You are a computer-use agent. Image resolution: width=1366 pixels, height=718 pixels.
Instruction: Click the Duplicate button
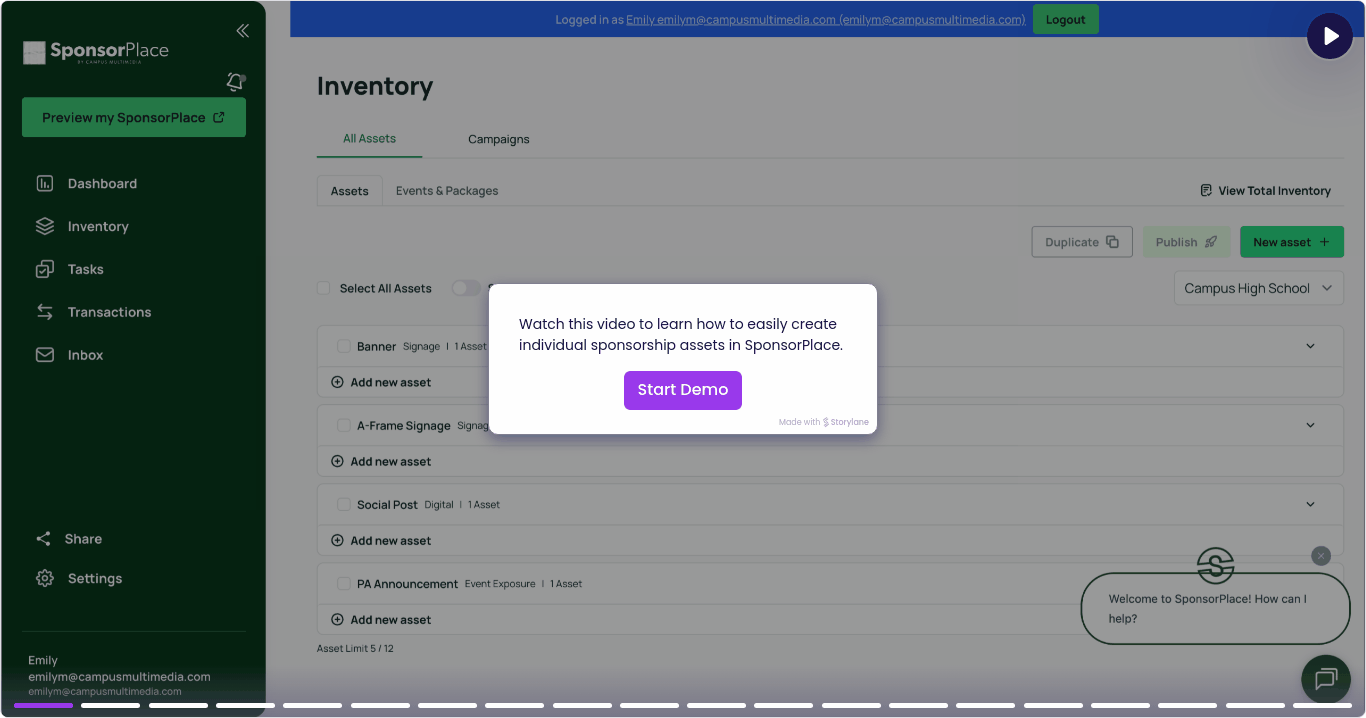tap(1082, 242)
